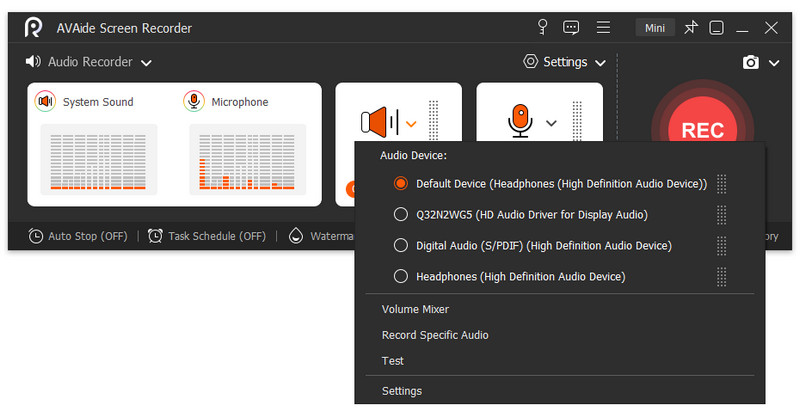Open the hamburger menu icon

click(x=603, y=27)
